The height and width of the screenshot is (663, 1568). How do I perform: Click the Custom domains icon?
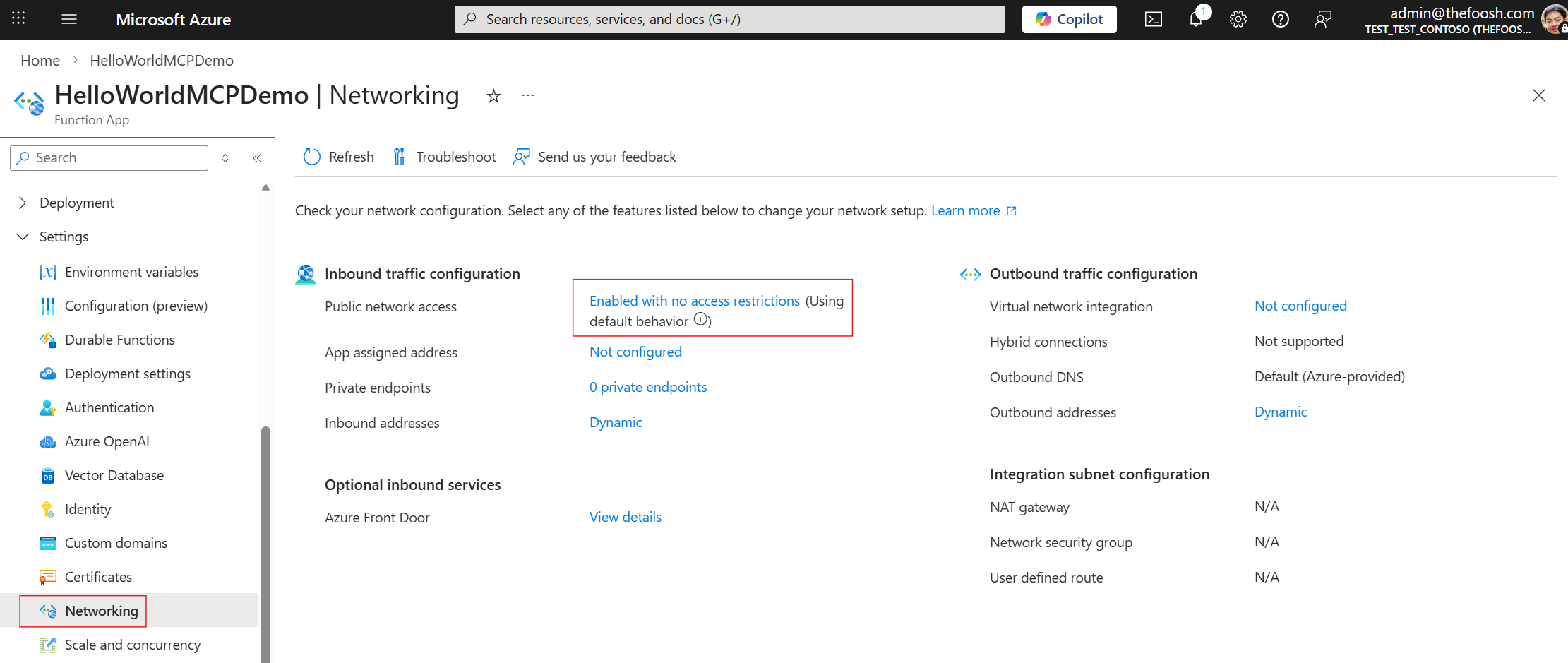(48, 544)
